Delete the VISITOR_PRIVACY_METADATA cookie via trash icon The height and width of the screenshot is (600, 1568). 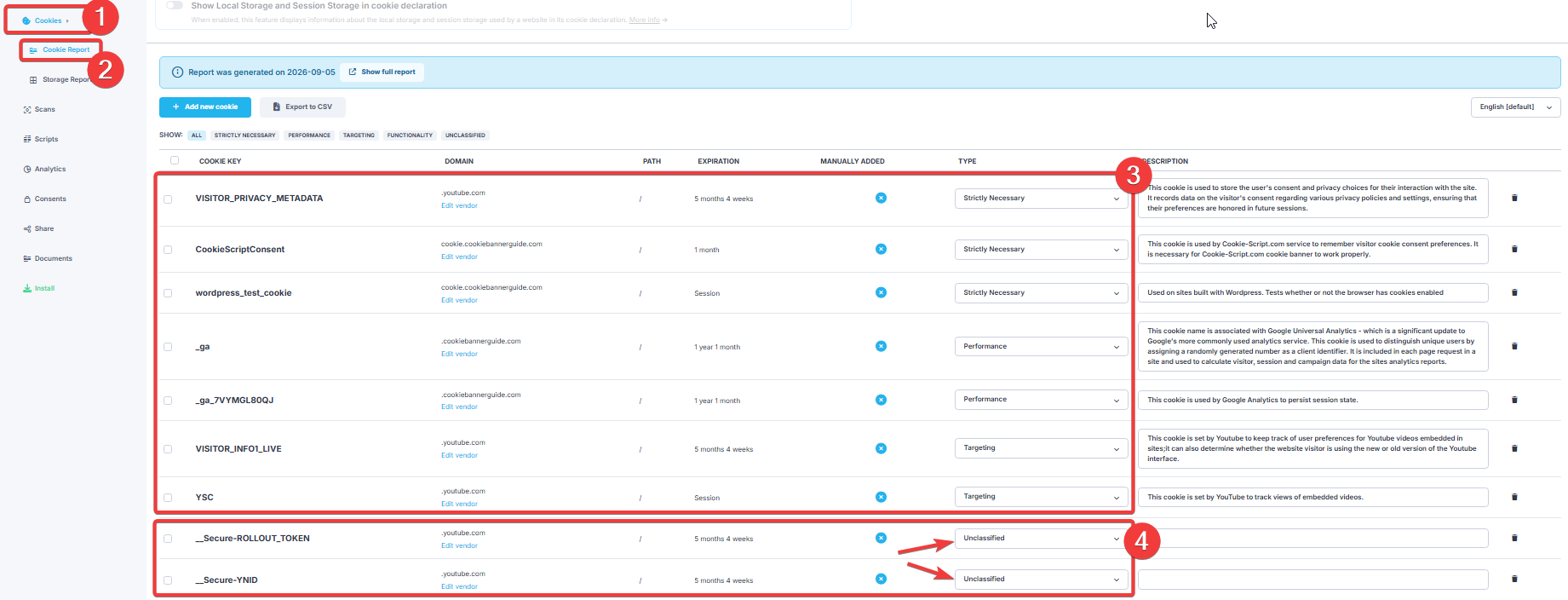pos(1514,198)
